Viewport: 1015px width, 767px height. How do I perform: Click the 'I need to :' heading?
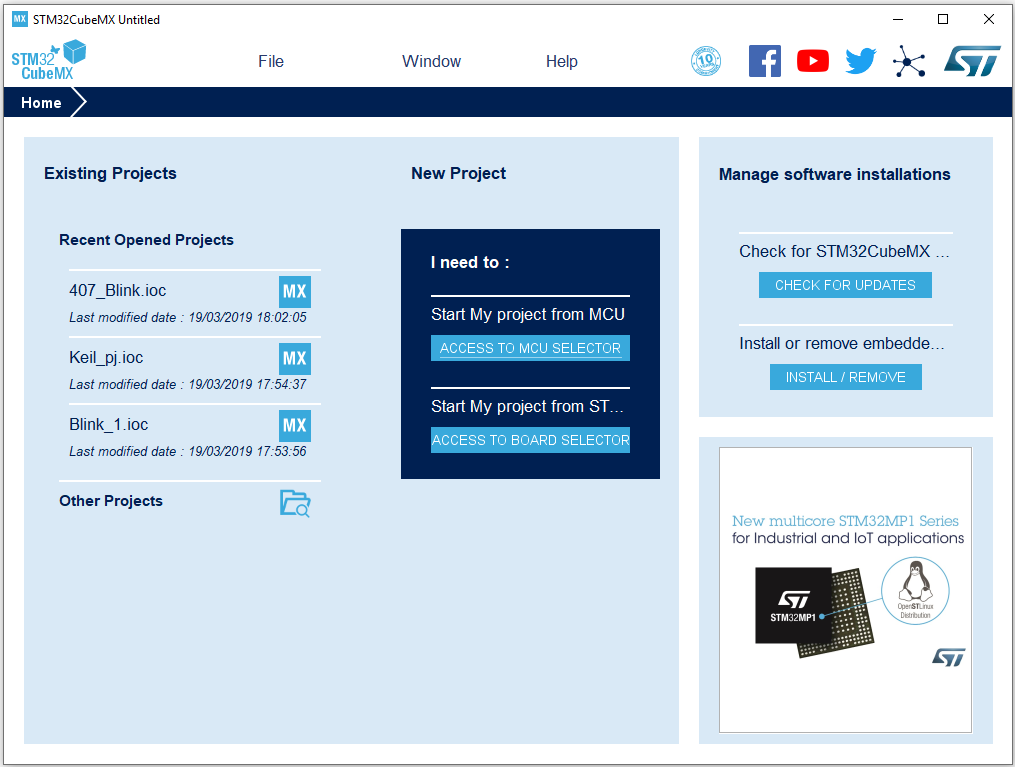pyautogui.click(x=470, y=263)
